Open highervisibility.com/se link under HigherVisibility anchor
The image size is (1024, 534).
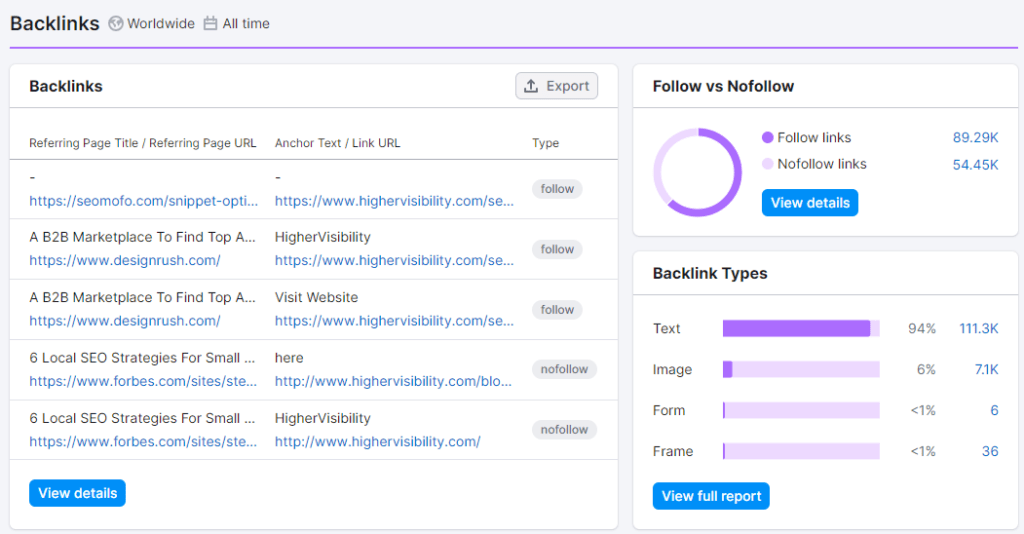pyautogui.click(x=394, y=260)
